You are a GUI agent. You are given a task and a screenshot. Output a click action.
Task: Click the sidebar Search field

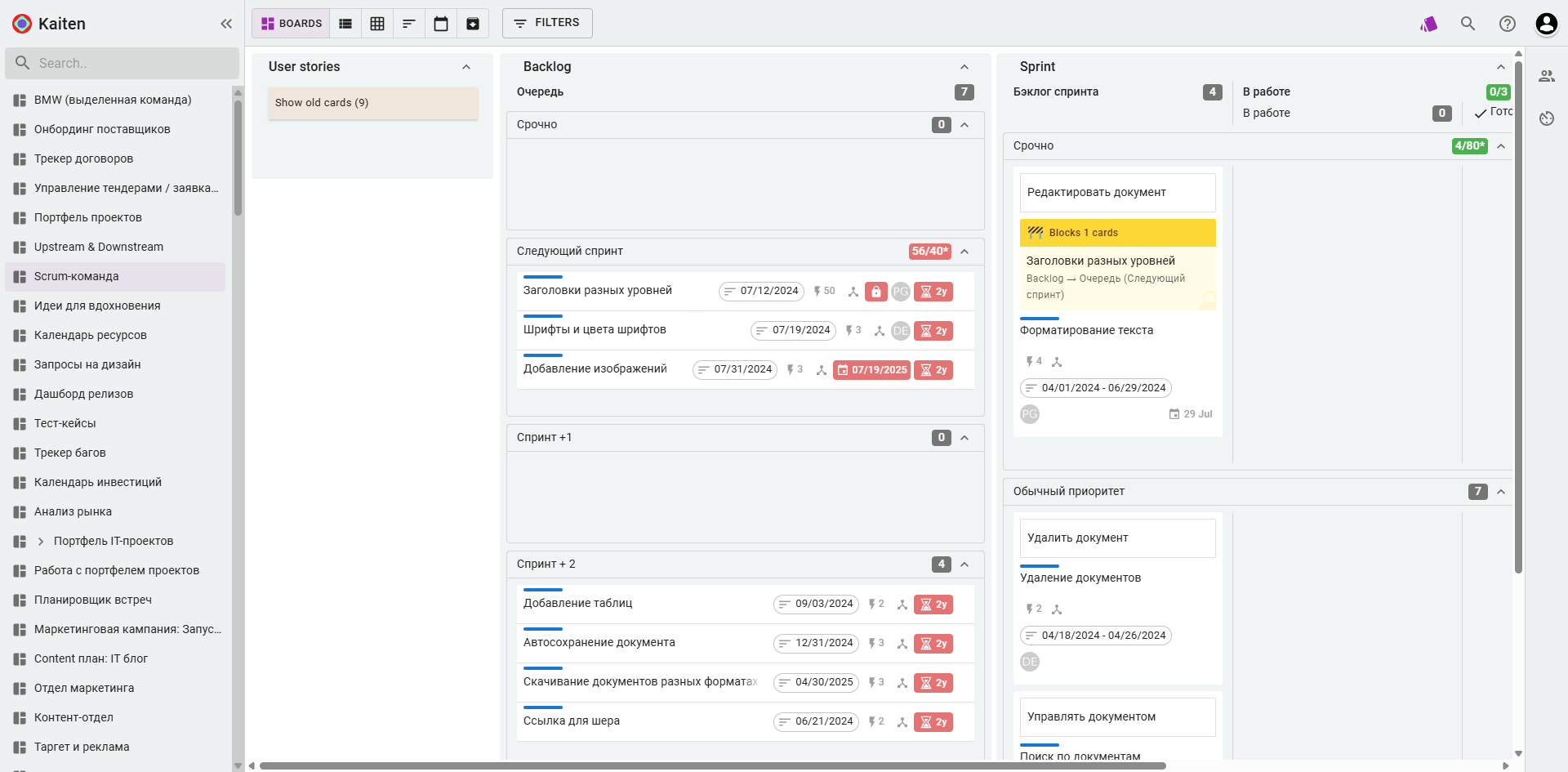pos(122,63)
